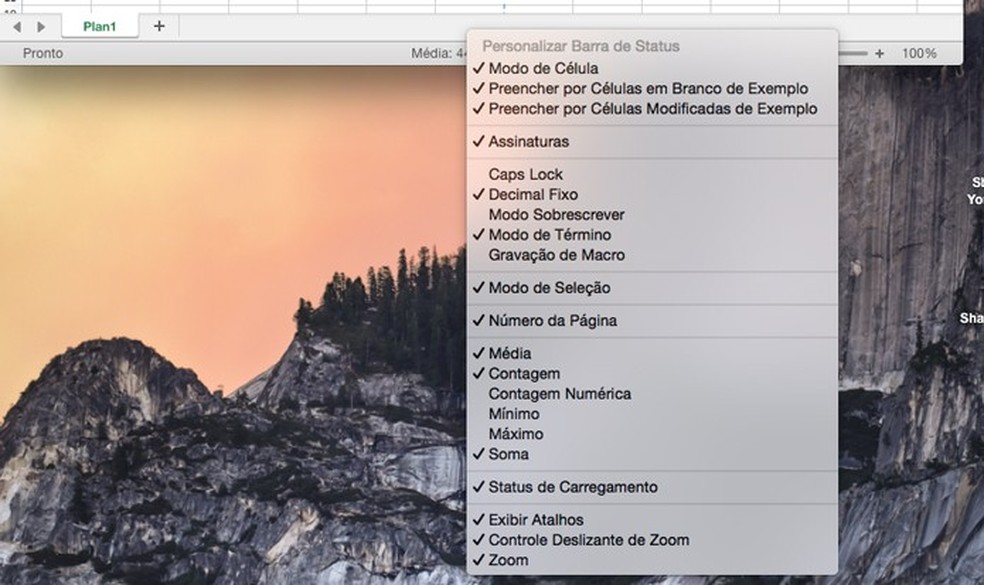Screen dimensions: 984x585
Task: Click the Média value in status bar
Action: tap(439, 53)
